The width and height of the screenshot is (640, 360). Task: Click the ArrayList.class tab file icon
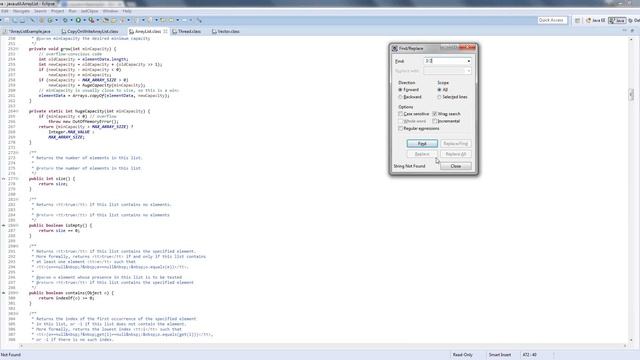pos(131,31)
